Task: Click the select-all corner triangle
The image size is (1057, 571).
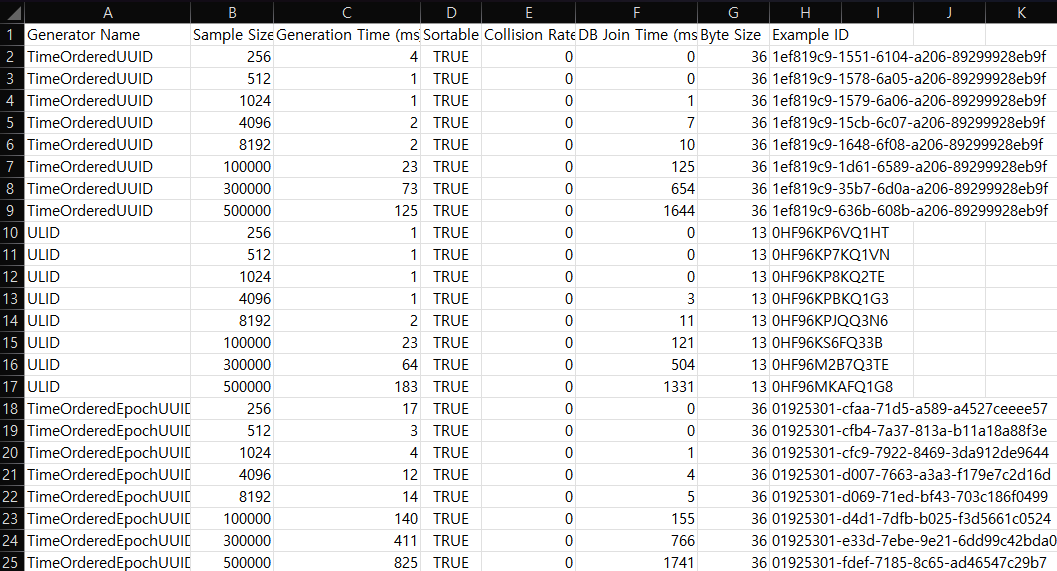Action: tap(12, 12)
